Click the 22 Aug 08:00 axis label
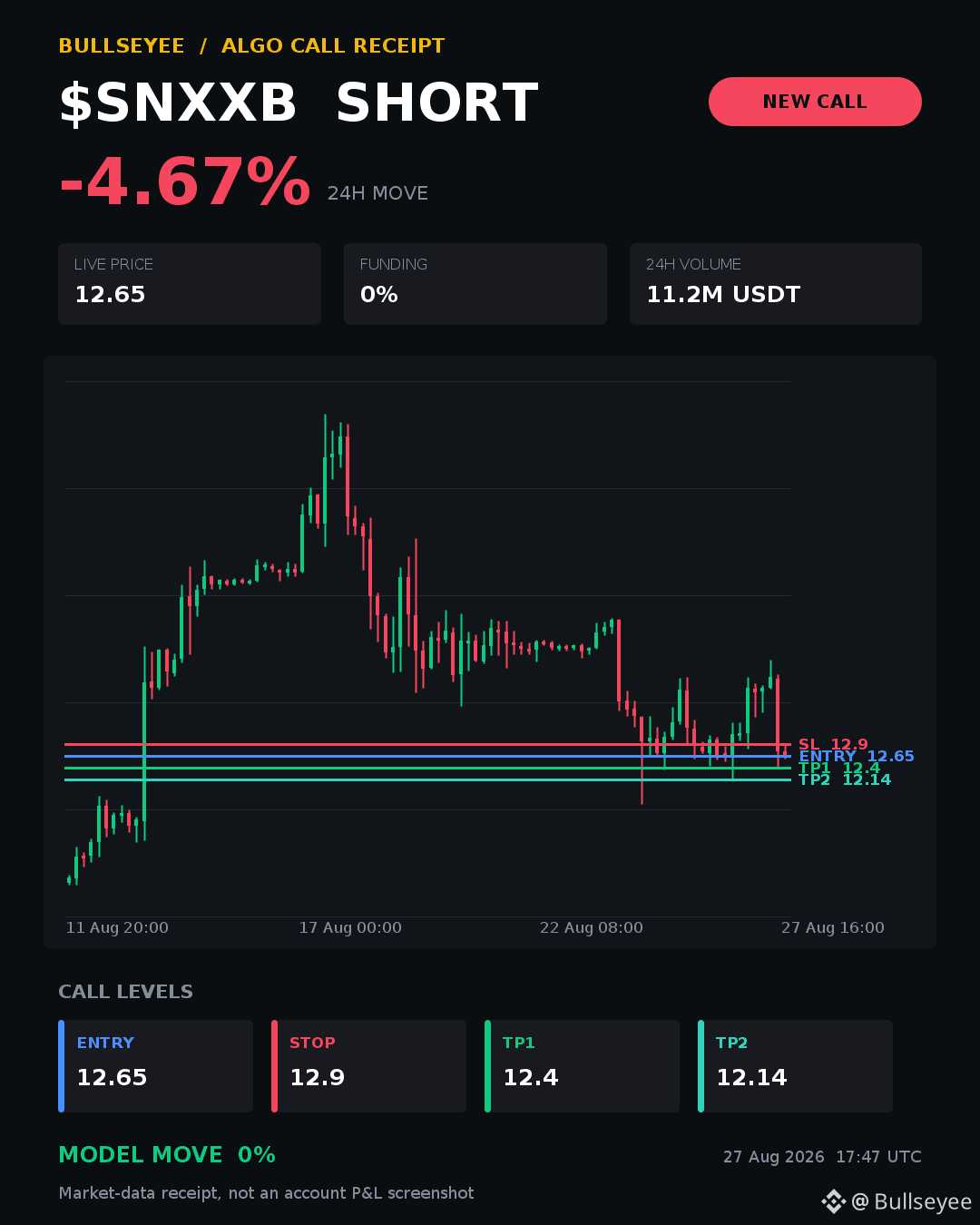The image size is (980, 1225). point(592,927)
